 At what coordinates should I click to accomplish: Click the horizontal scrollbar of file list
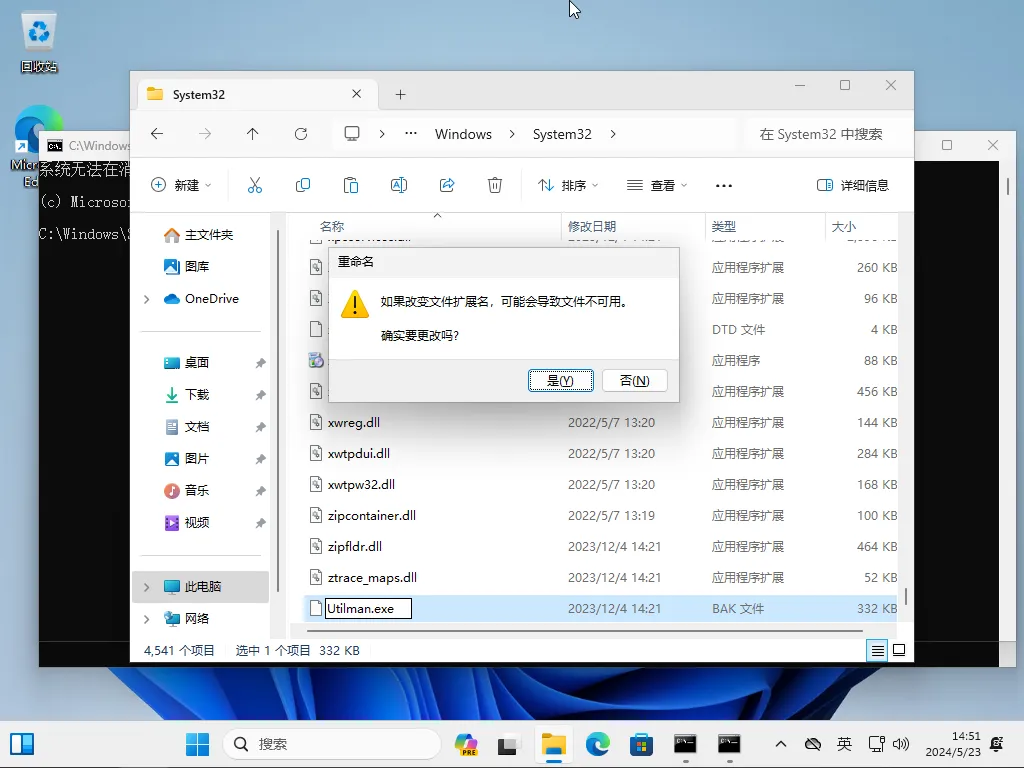point(584,631)
